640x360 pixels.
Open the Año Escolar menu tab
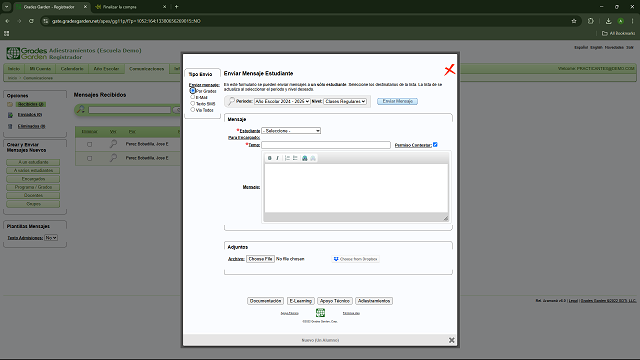[106, 69]
